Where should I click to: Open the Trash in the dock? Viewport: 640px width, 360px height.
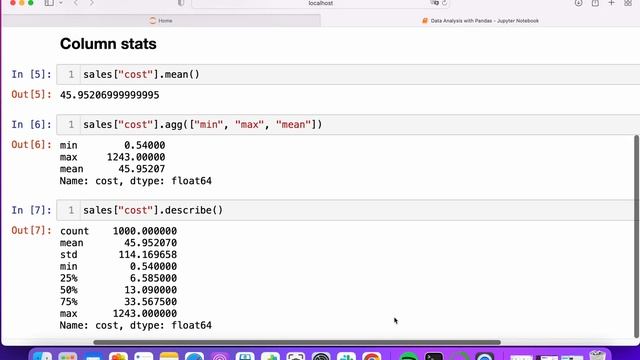pyautogui.click(x=597, y=356)
